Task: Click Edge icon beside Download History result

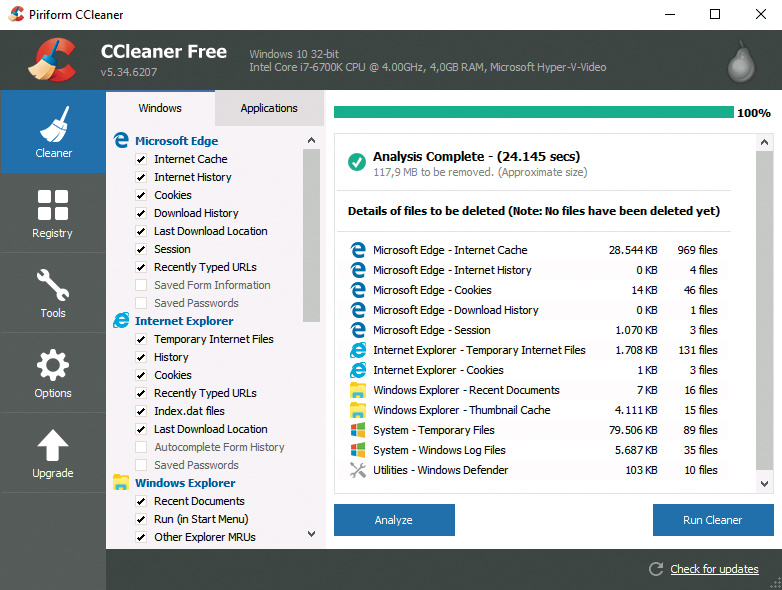Action: click(358, 310)
